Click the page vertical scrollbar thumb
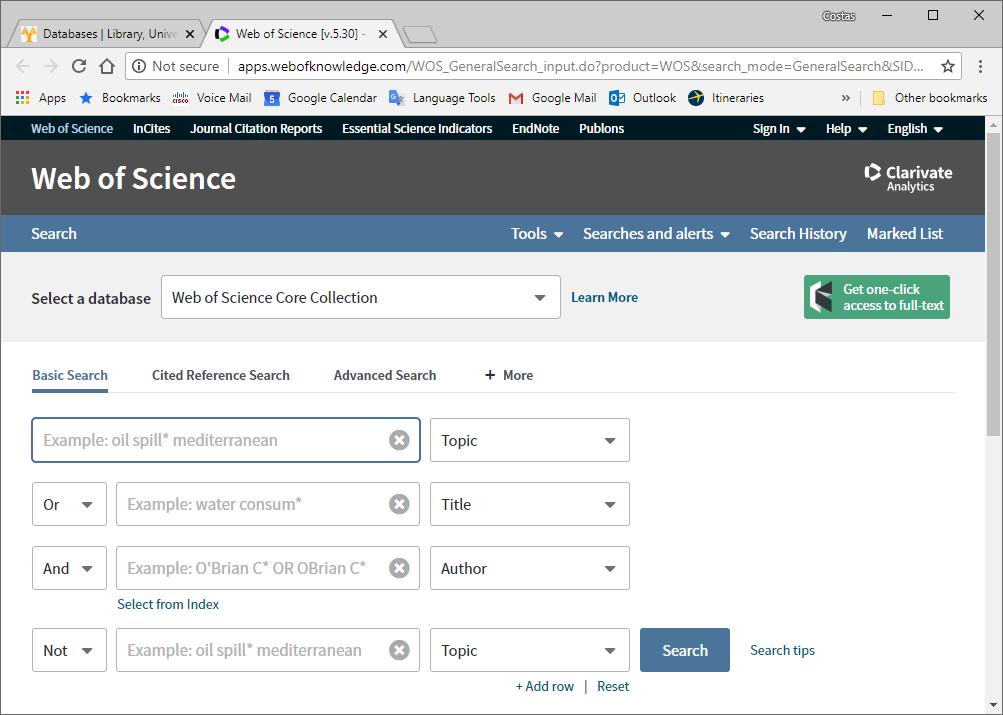 pyautogui.click(x=993, y=284)
